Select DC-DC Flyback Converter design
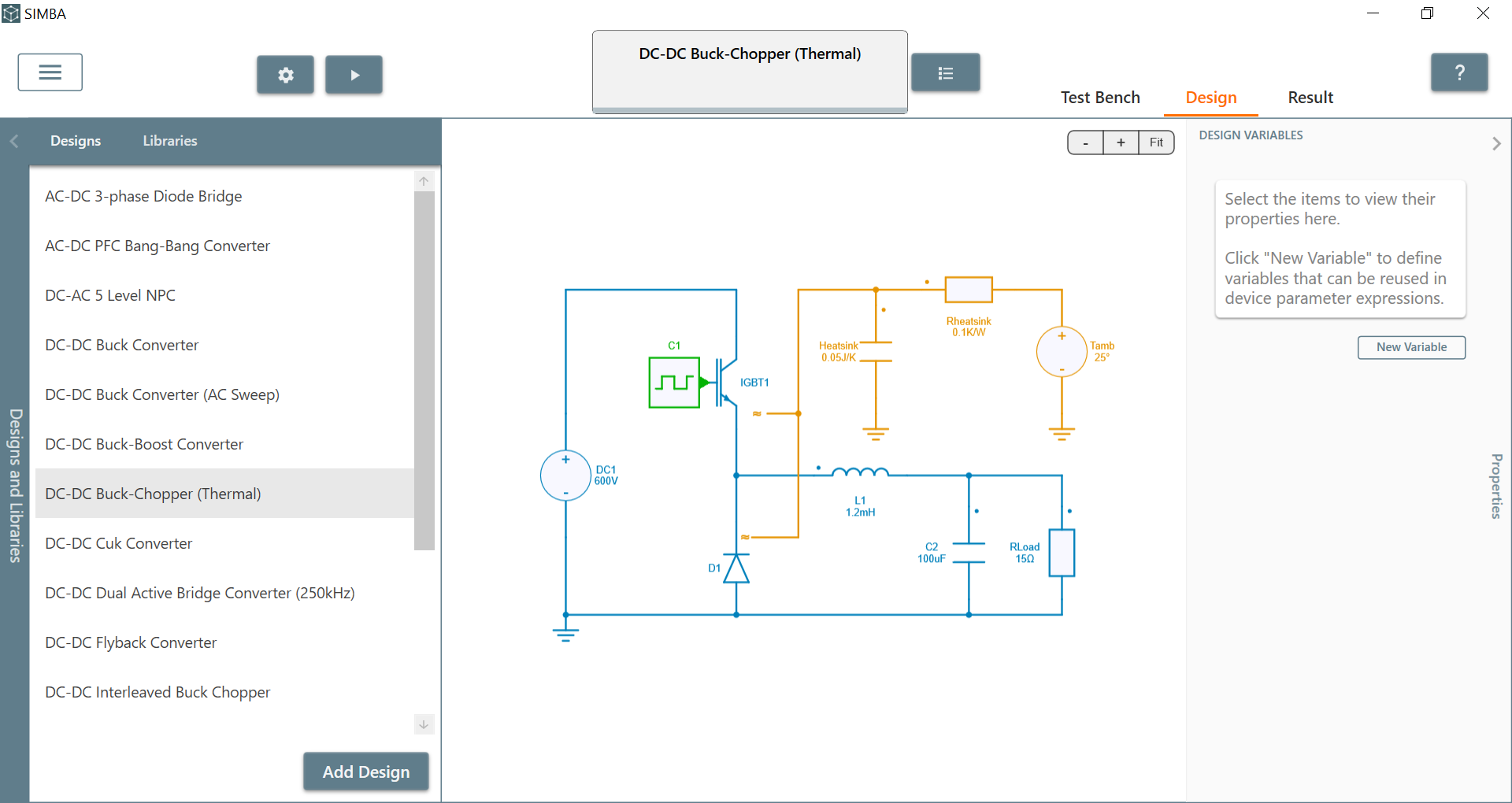 [131, 642]
